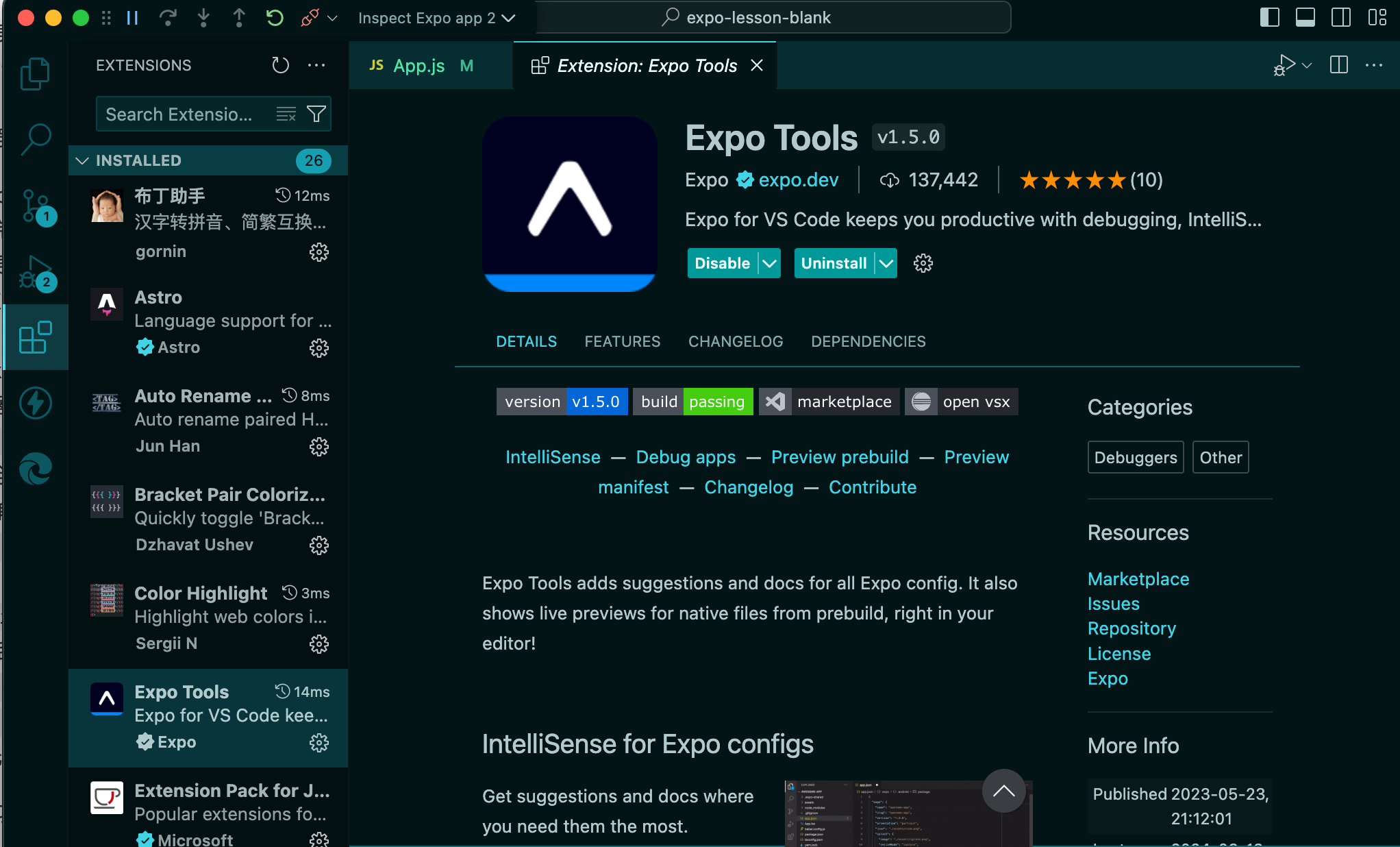The width and height of the screenshot is (1400, 847).
Task: Expand the Uninstall button dropdown arrow
Action: click(x=886, y=263)
